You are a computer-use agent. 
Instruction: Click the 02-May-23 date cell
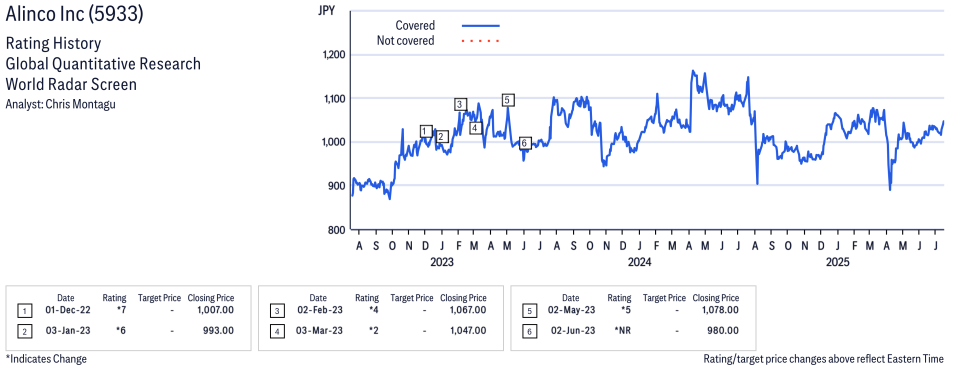click(x=571, y=310)
